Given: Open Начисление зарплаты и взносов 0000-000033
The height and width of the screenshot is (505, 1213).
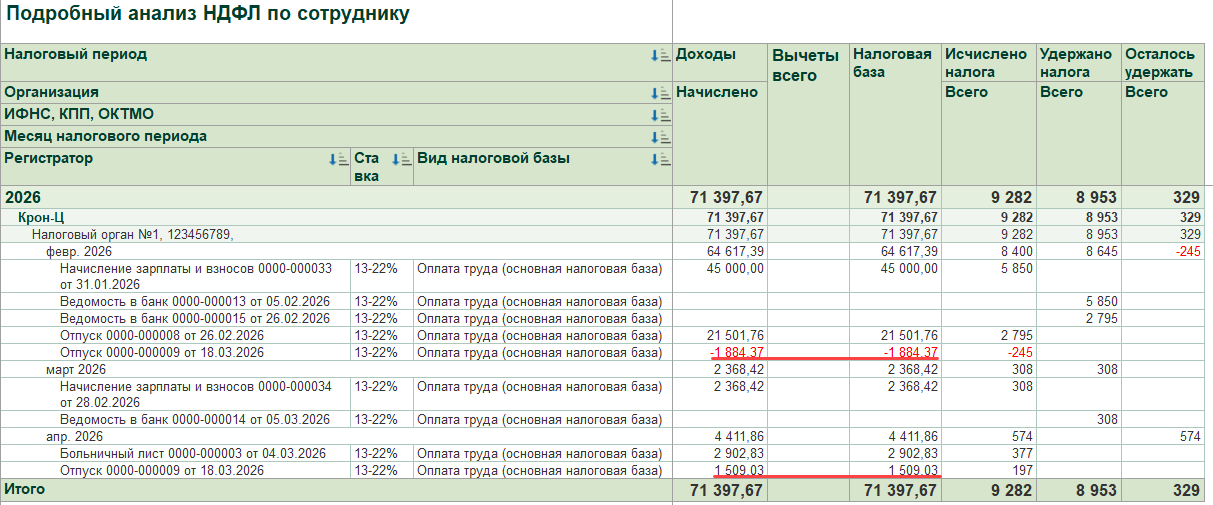Looking at the screenshot, I should (195, 276).
